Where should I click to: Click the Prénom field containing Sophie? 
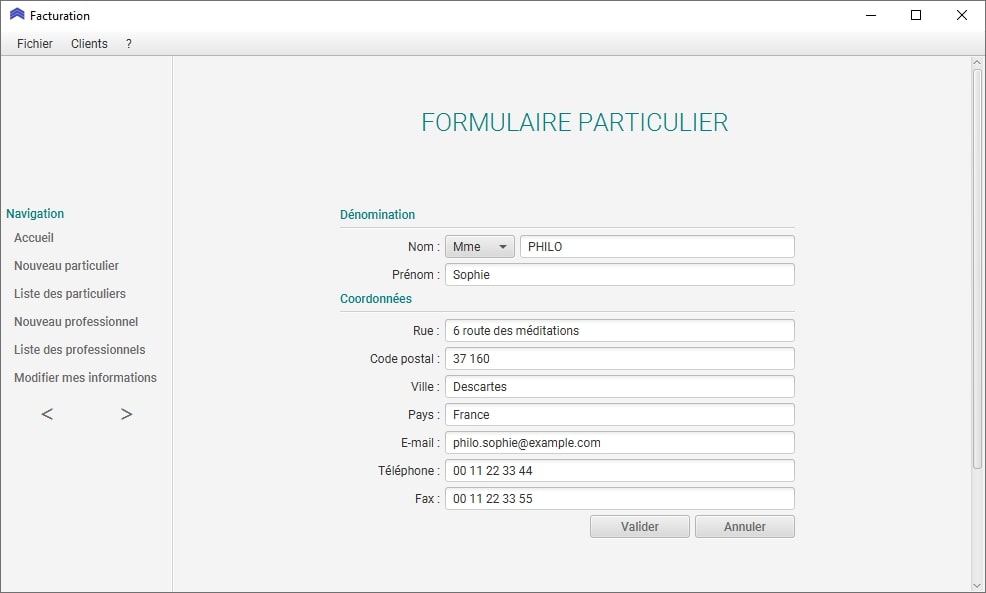click(619, 275)
